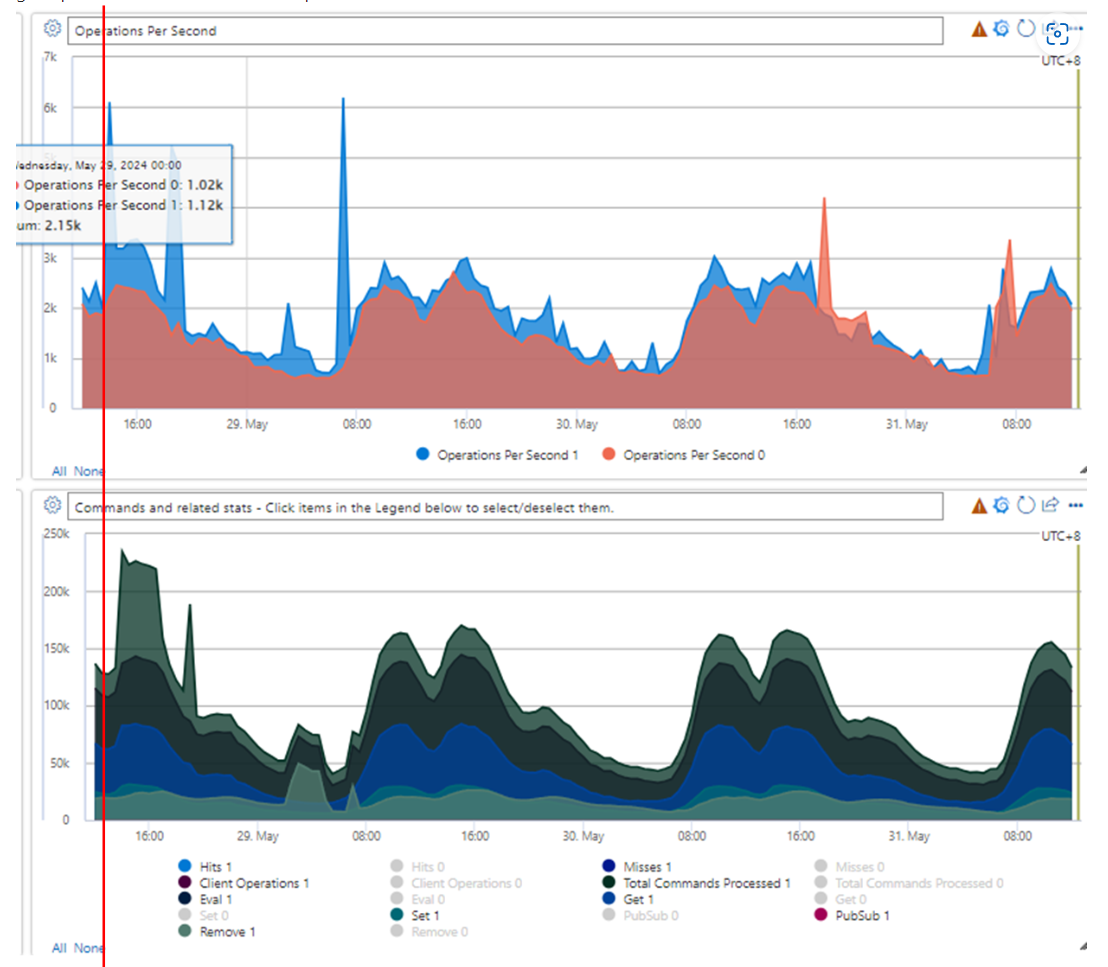Click the warning triangle on the bottom chart

click(x=978, y=506)
